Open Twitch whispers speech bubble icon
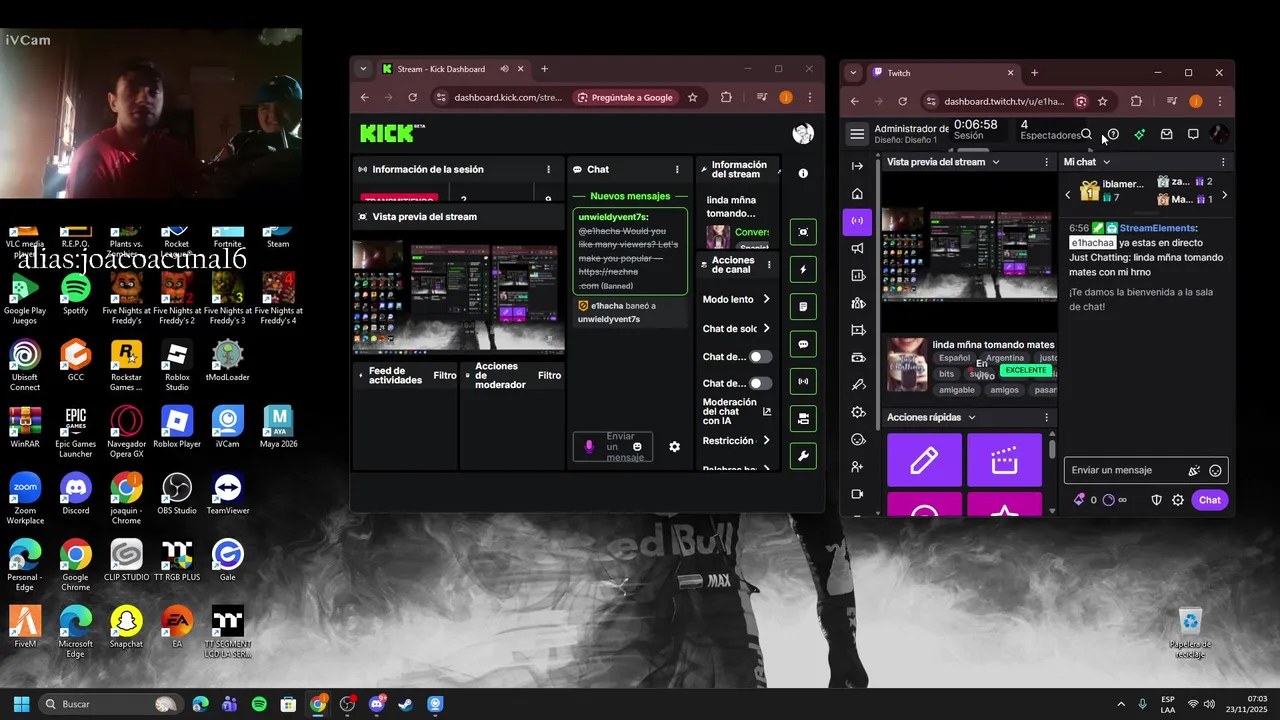 pyautogui.click(x=1193, y=134)
